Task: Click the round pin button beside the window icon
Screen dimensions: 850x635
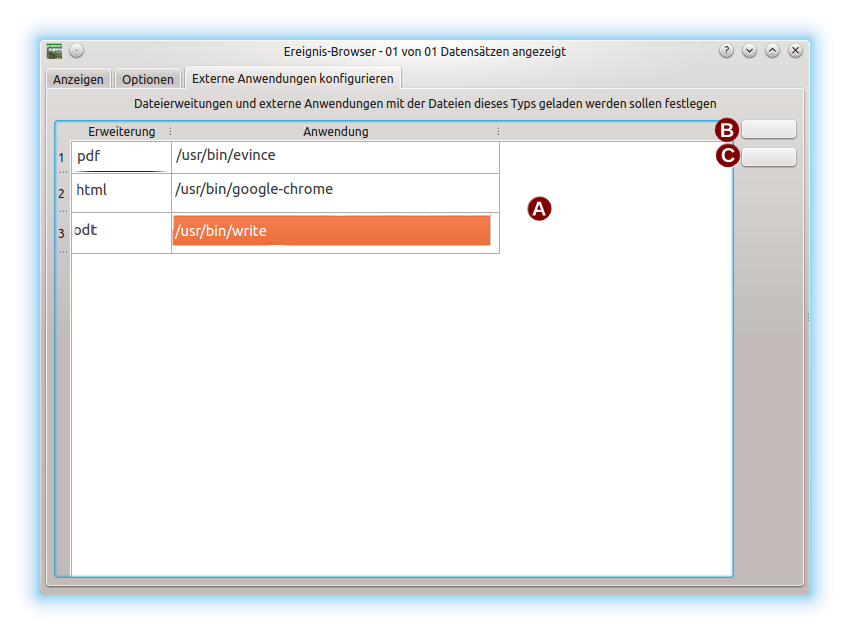Action: [77, 51]
